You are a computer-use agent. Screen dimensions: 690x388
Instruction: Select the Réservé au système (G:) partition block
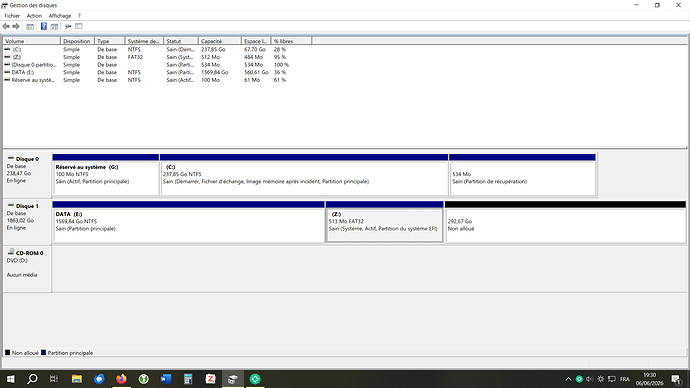106,175
